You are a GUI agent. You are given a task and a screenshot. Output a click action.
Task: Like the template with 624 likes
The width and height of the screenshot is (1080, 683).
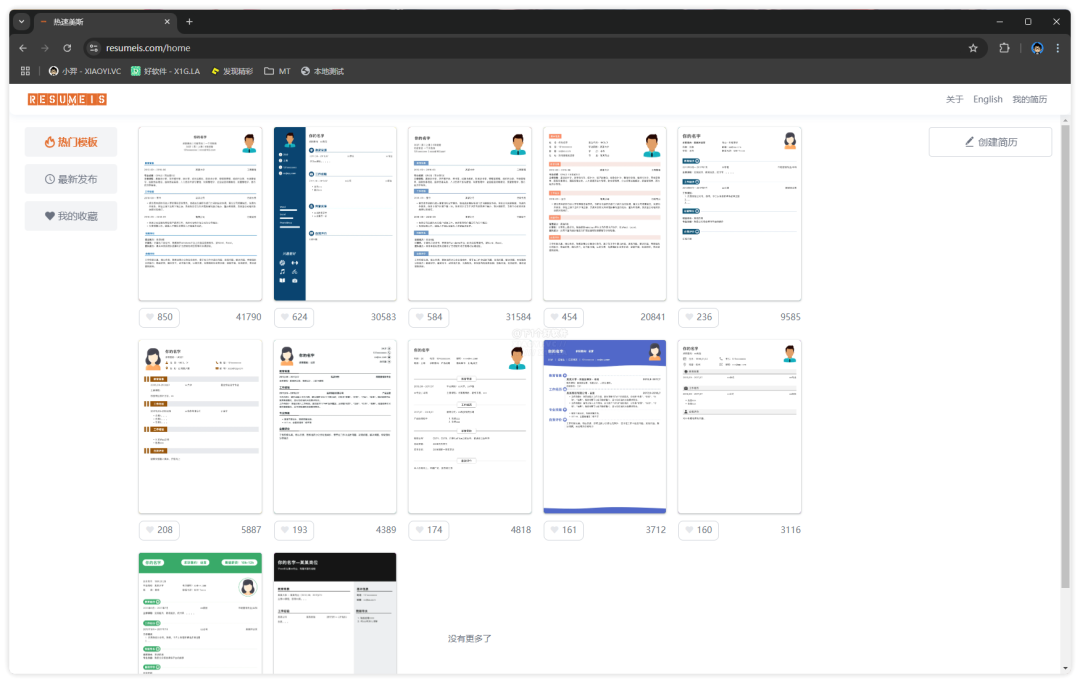pyautogui.click(x=293, y=317)
